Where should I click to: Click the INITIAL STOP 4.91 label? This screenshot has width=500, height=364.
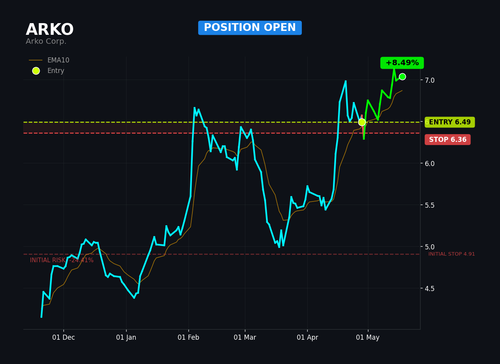click(451, 254)
